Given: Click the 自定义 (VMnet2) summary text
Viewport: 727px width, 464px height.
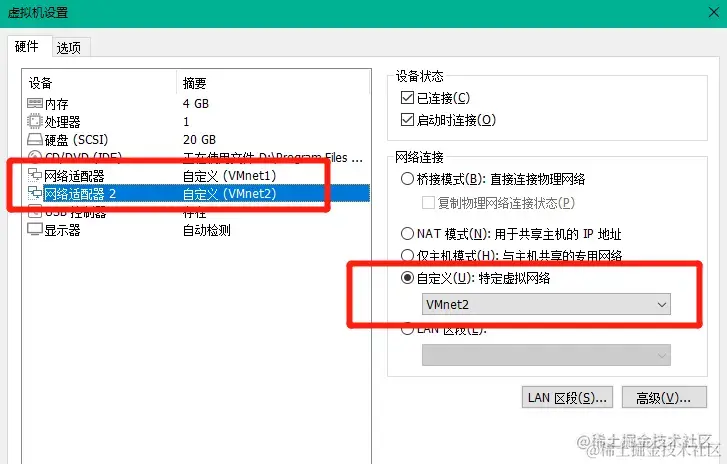Looking at the screenshot, I should click(230, 193).
